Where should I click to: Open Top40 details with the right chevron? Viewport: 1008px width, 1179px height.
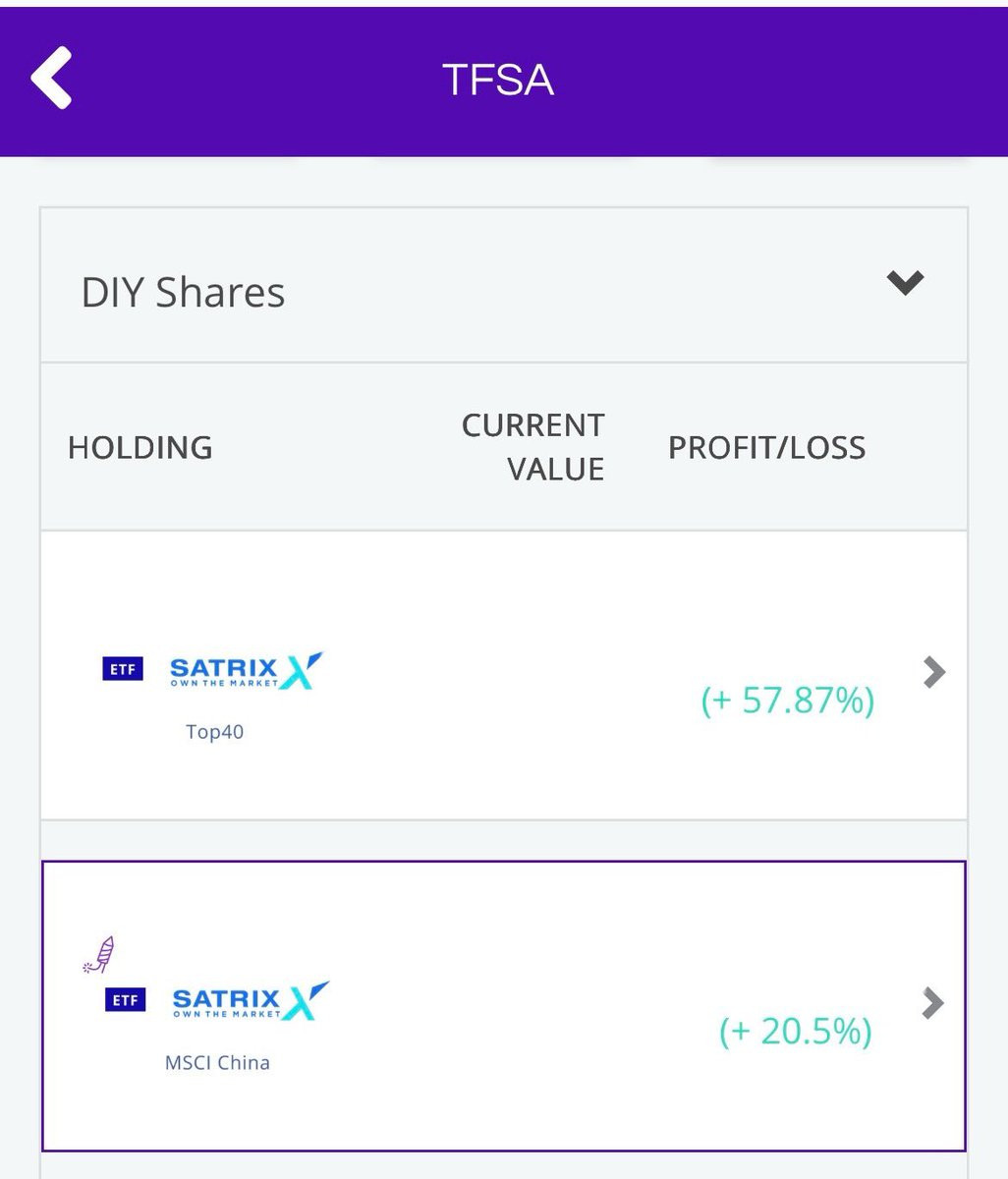pos(933,672)
